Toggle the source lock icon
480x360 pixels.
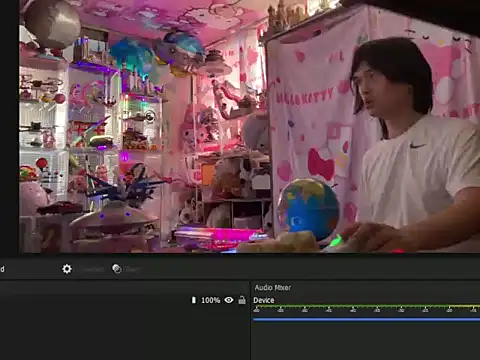242,300
